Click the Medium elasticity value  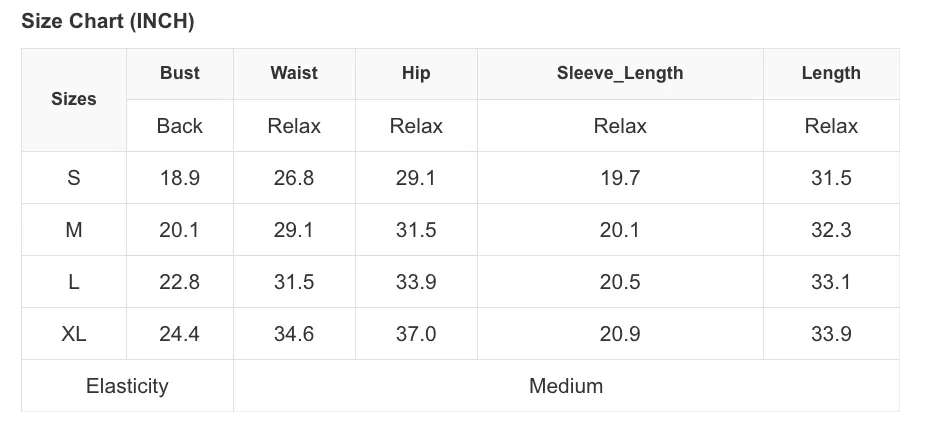pyautogui.click(x=566, y=386)
